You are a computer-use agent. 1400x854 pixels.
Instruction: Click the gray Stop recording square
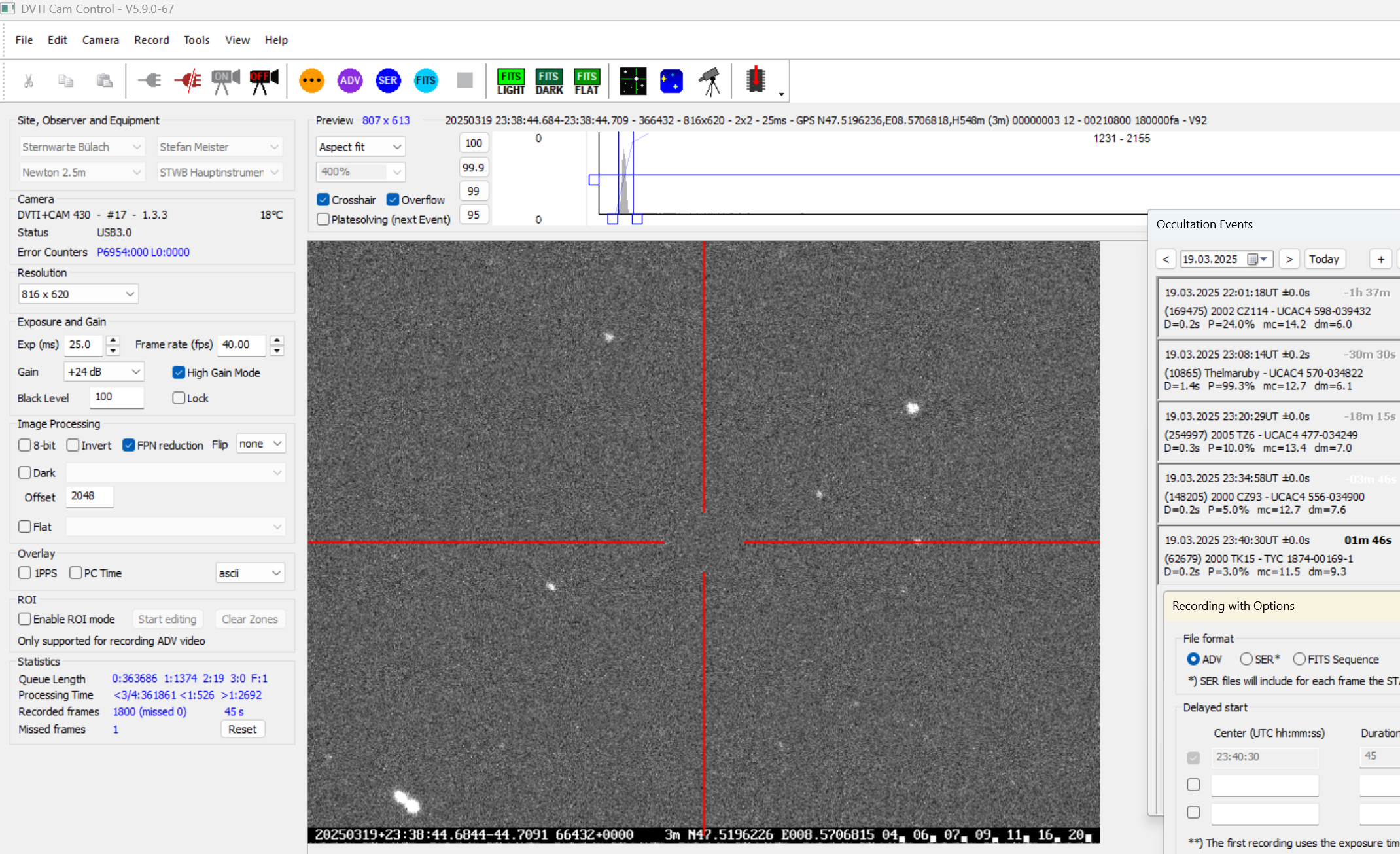pyautogui.click(x=464, y=80)
